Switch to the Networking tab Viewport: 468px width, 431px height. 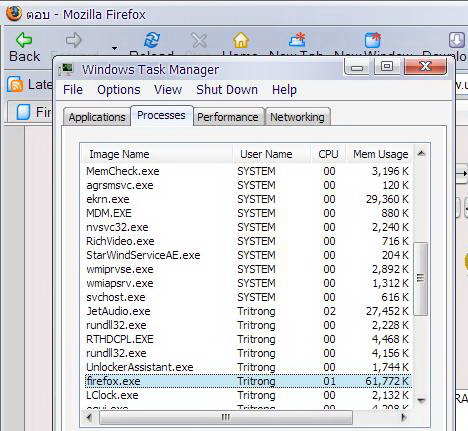click(x=297, y=117)
